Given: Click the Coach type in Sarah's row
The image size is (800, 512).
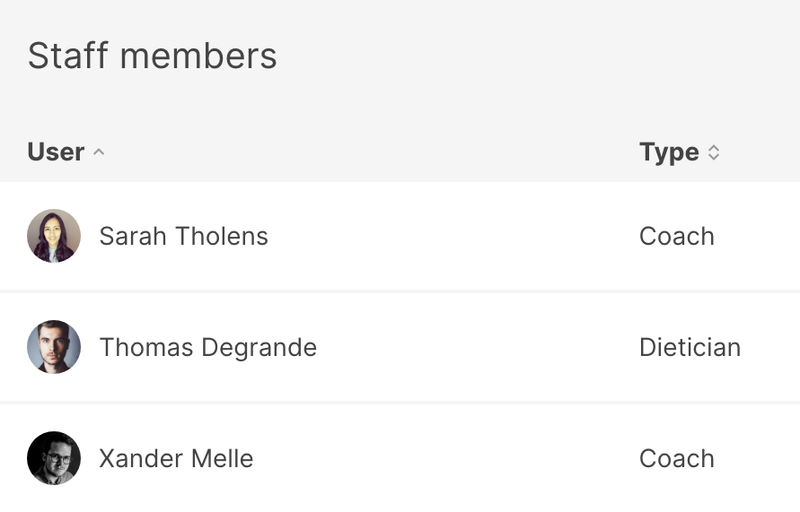Looking at the screenshot, I should [677, 236].
